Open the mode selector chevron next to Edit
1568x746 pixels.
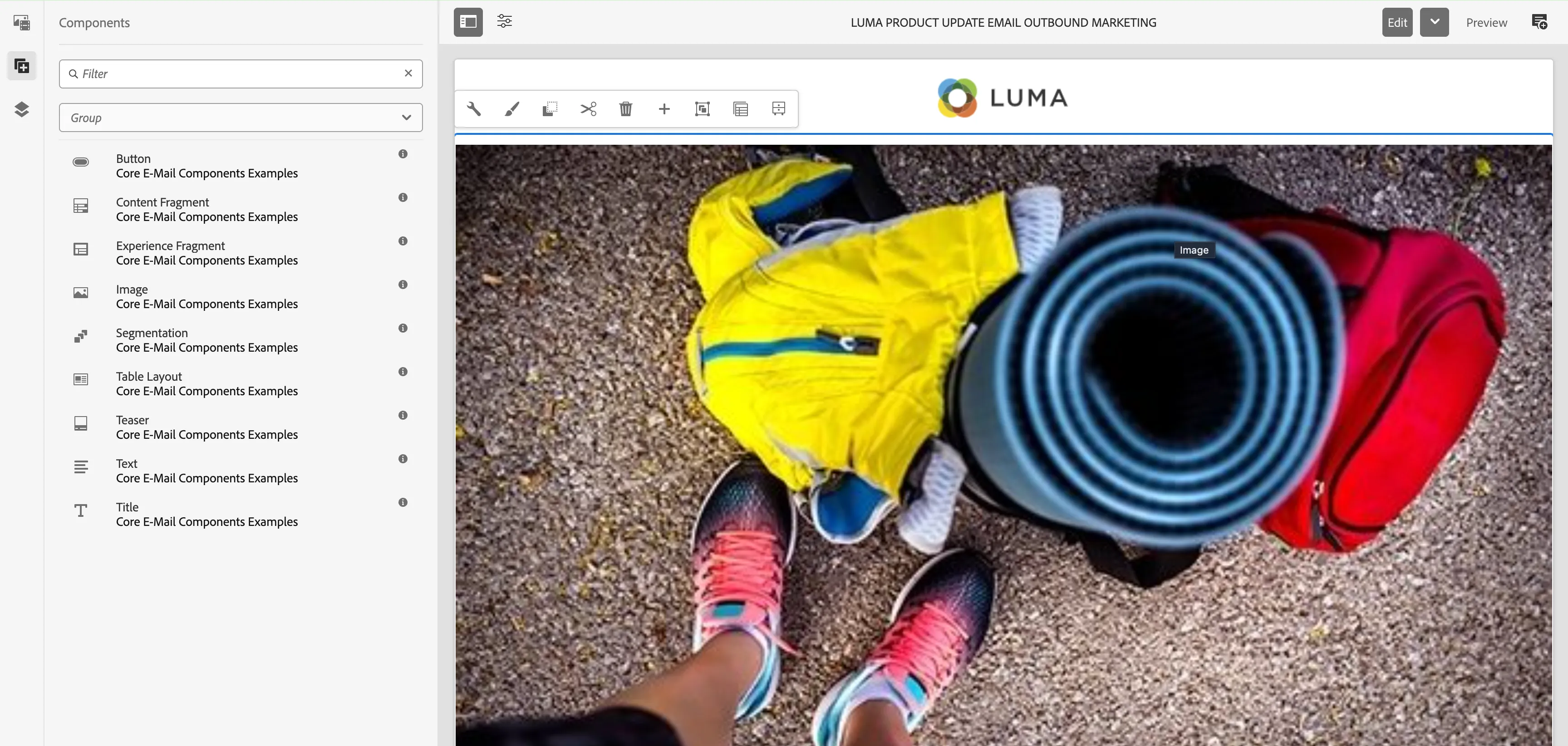(1434, 22)
